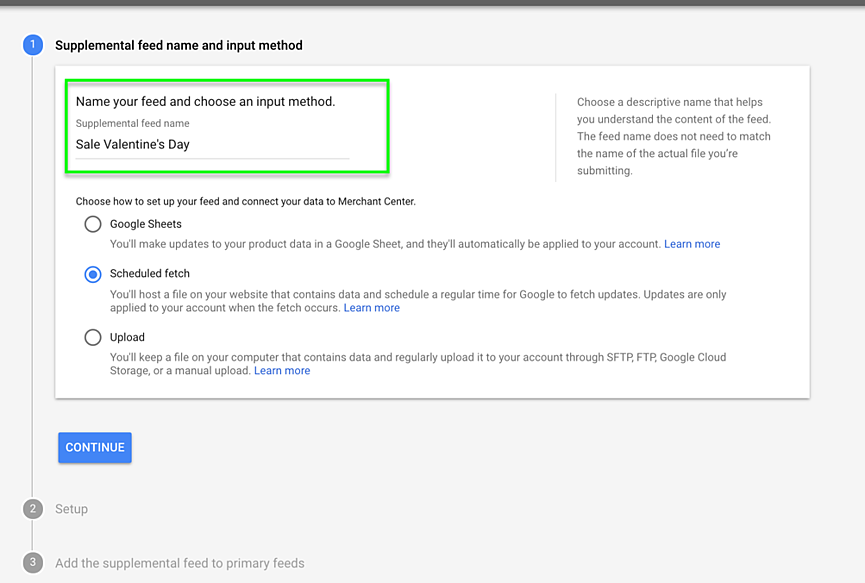This screenshot has height=583, width=865.
Task: Expand the Setup step
Action: [x=71, y=509]
